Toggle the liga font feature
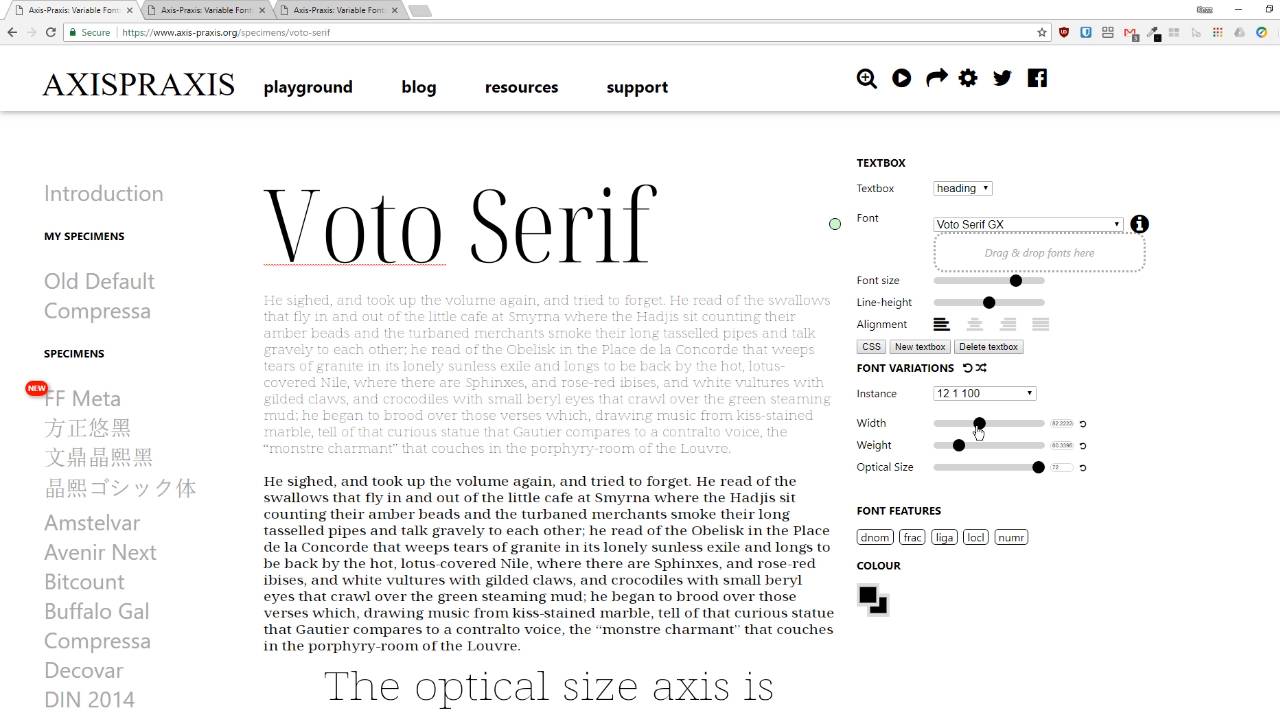The height and width of the screenshot is (720, 1280). (x=944, y=537)
